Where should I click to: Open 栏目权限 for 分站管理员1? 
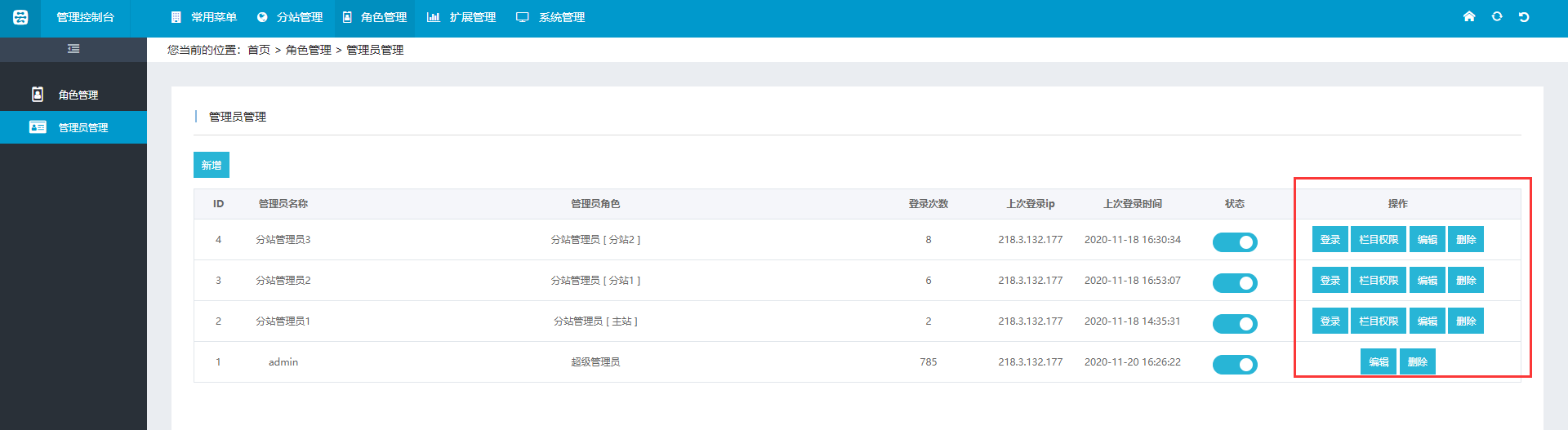pyautogui.click(x=1379, y=321)
